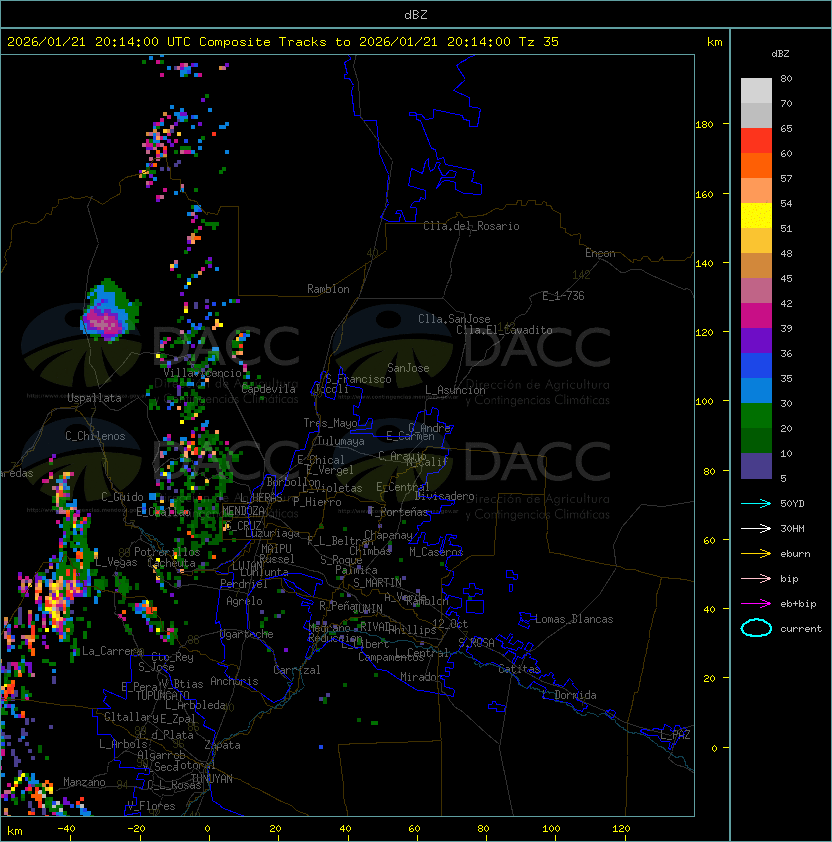Pick the magenta 39-42 dBZ color band
The image size is (832, 842).
(756, 316)
